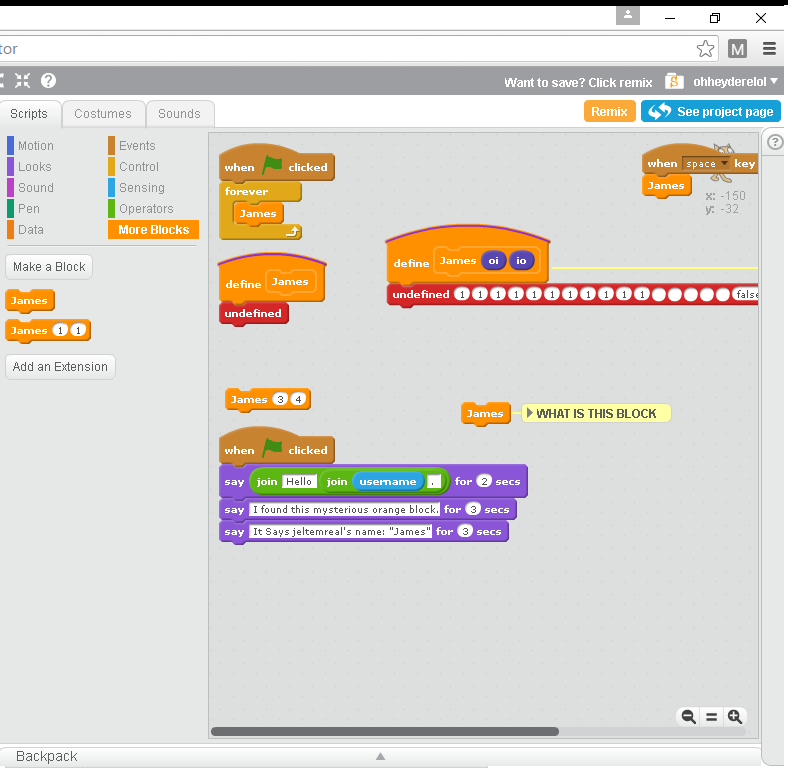Click the palette James 1 1 block
Screen dimensions: 788x768
[48, 330]
